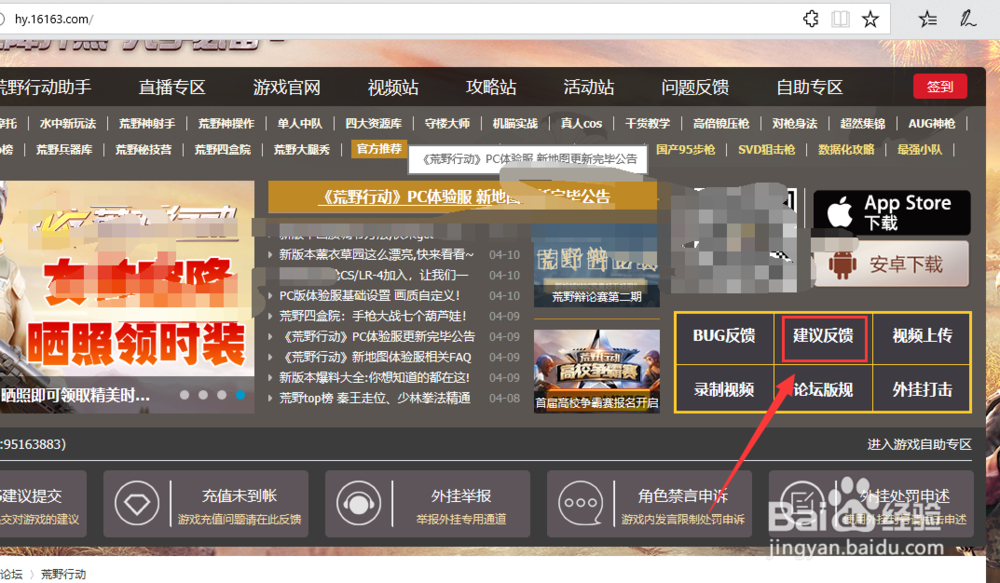This screenshot has width=1000, height=583.
Task: Open the 荒野神射手 link
Action: click(x=147, y=123)
